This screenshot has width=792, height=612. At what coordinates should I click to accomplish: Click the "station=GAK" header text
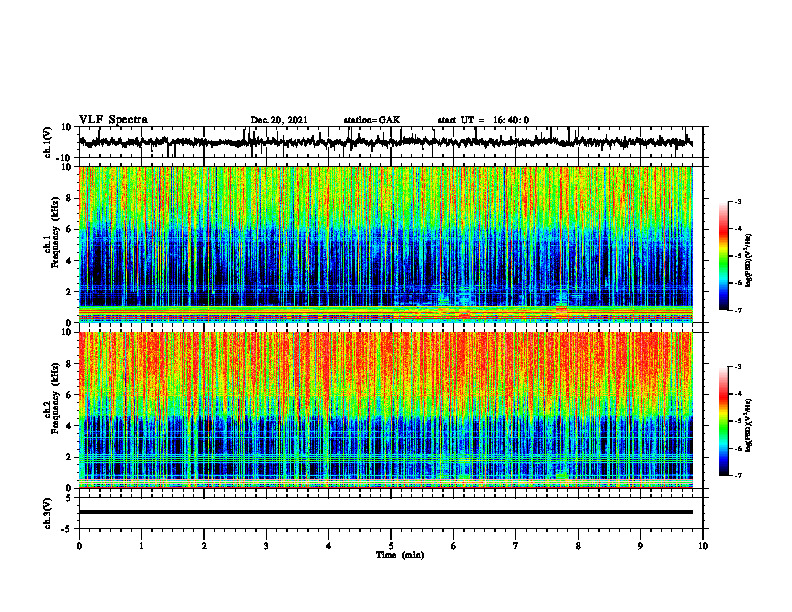[372, 120]
